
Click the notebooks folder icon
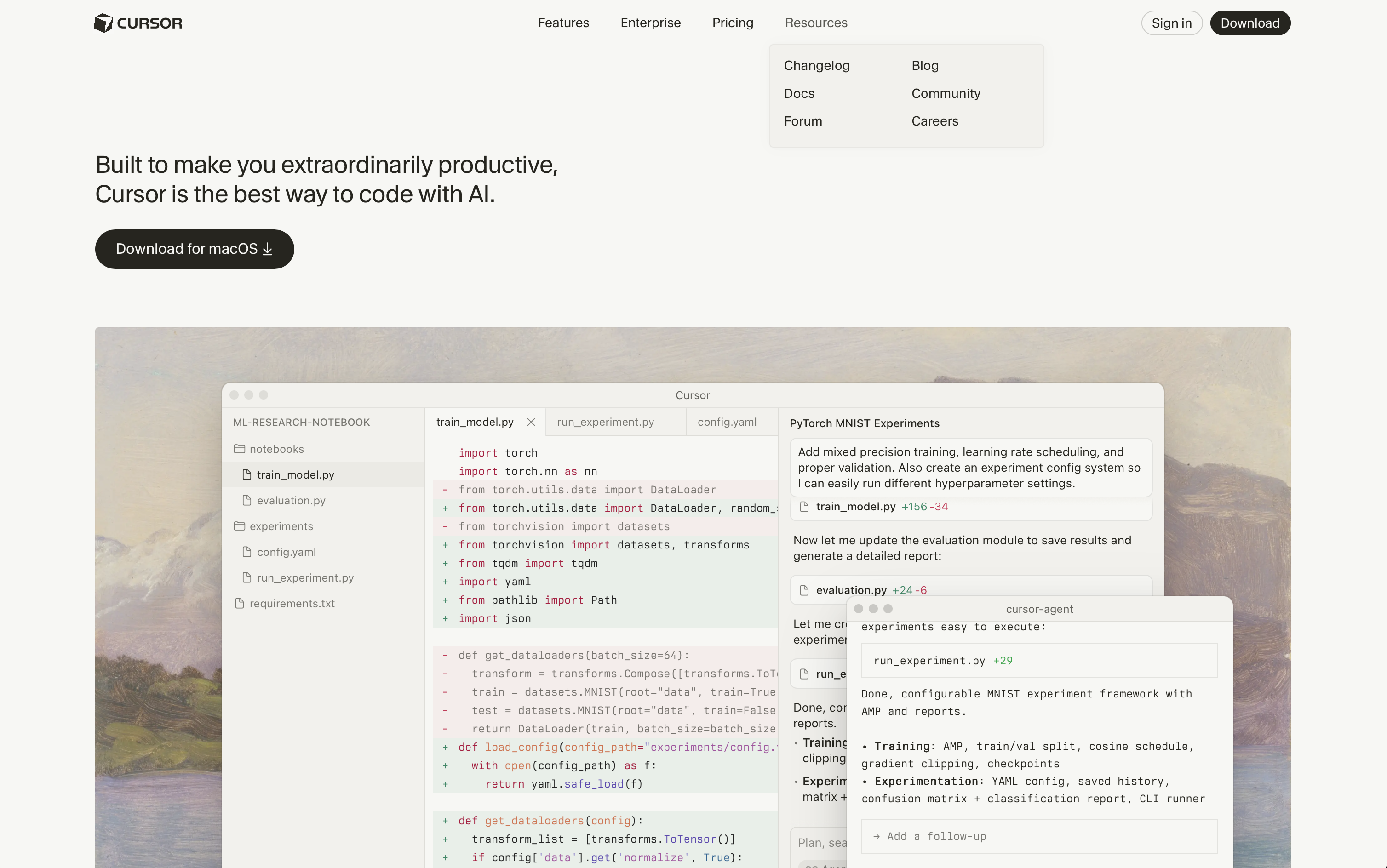click(240, 449)
